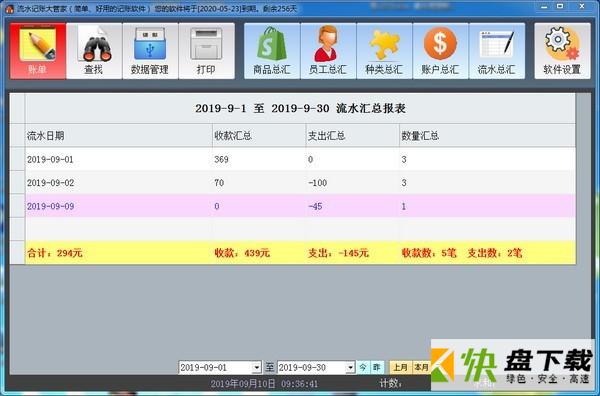Click the 计数 label in status bar
Viewport: 600px width, 396px height.
point(390,383)
